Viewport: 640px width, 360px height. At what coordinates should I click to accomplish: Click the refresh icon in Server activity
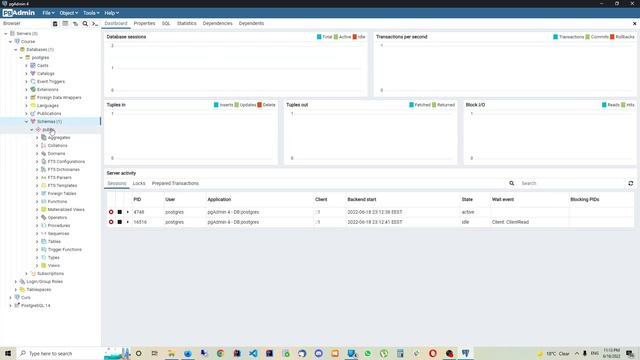tap(631, 183)
